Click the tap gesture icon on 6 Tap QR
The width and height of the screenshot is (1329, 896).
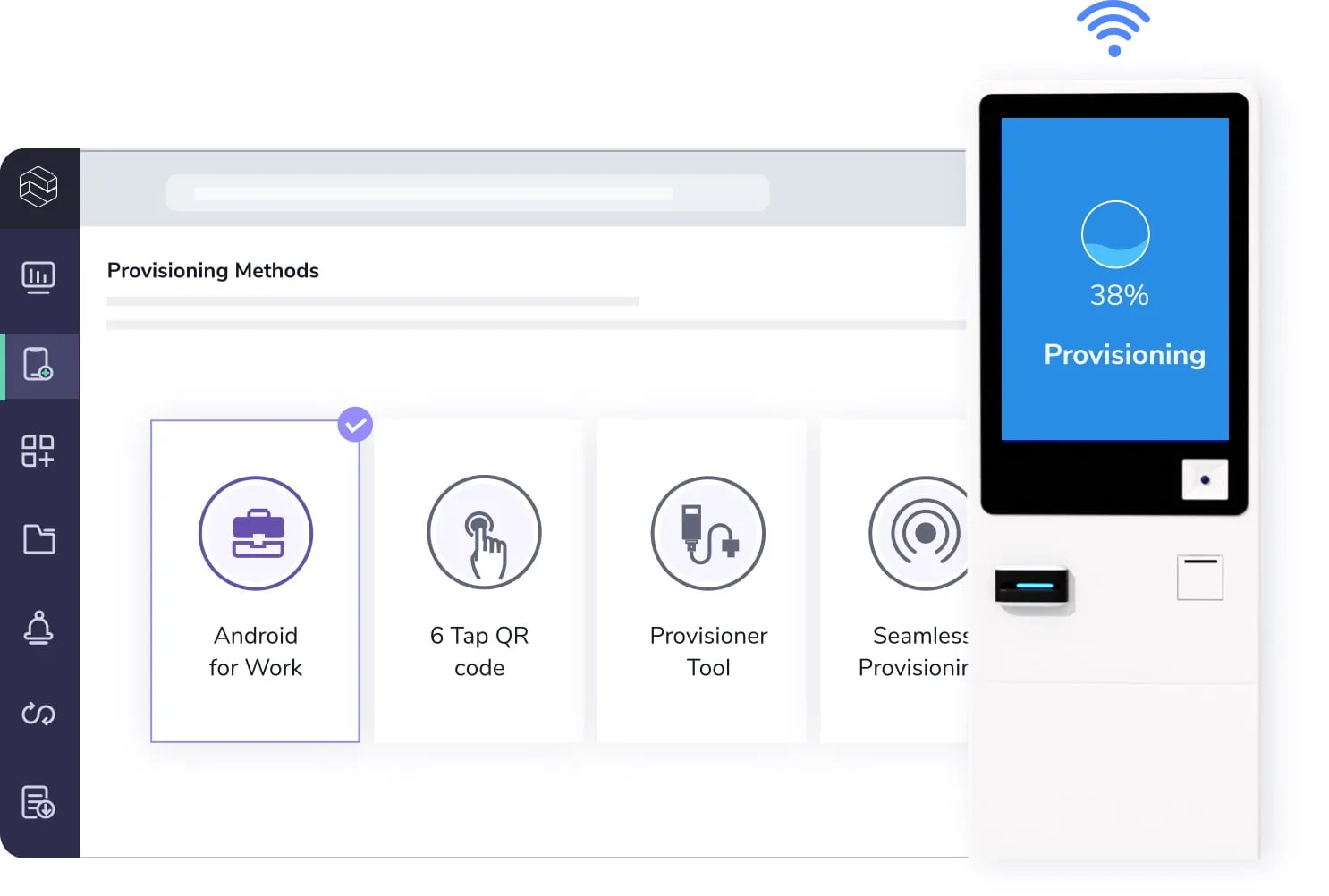[x=484, y=533]
